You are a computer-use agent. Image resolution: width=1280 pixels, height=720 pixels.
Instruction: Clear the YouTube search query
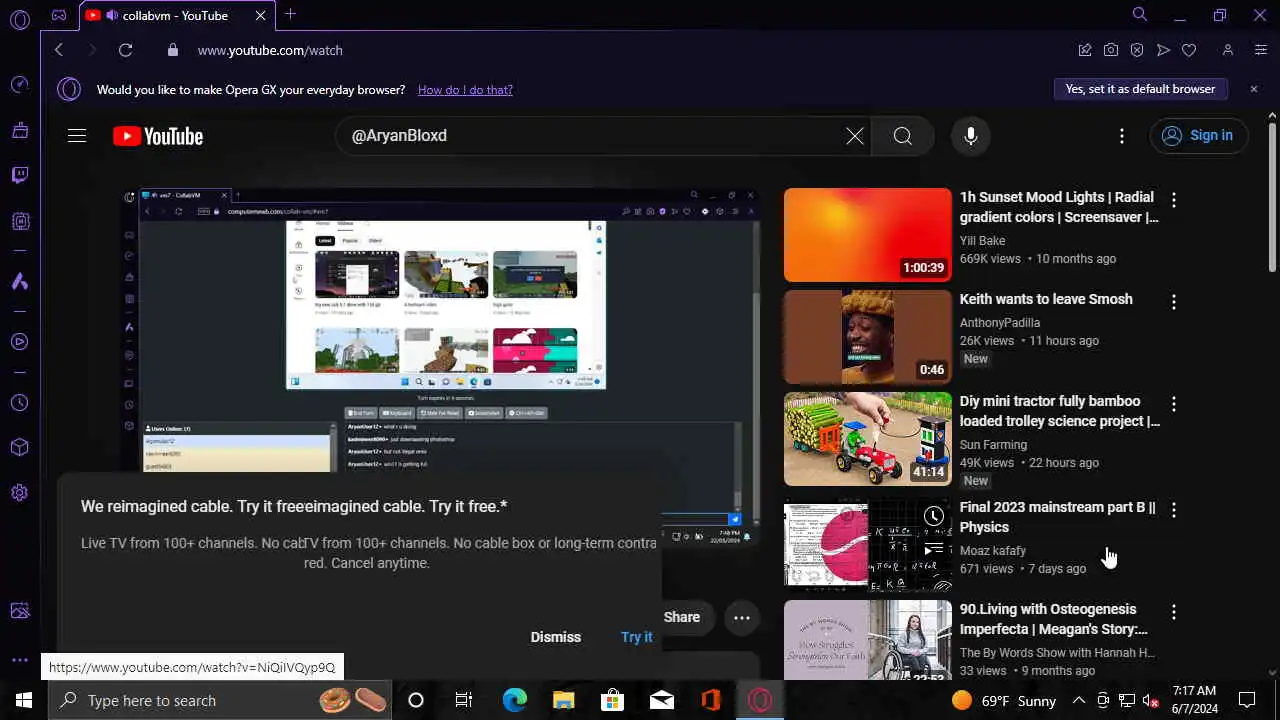[x=855, y=136]
